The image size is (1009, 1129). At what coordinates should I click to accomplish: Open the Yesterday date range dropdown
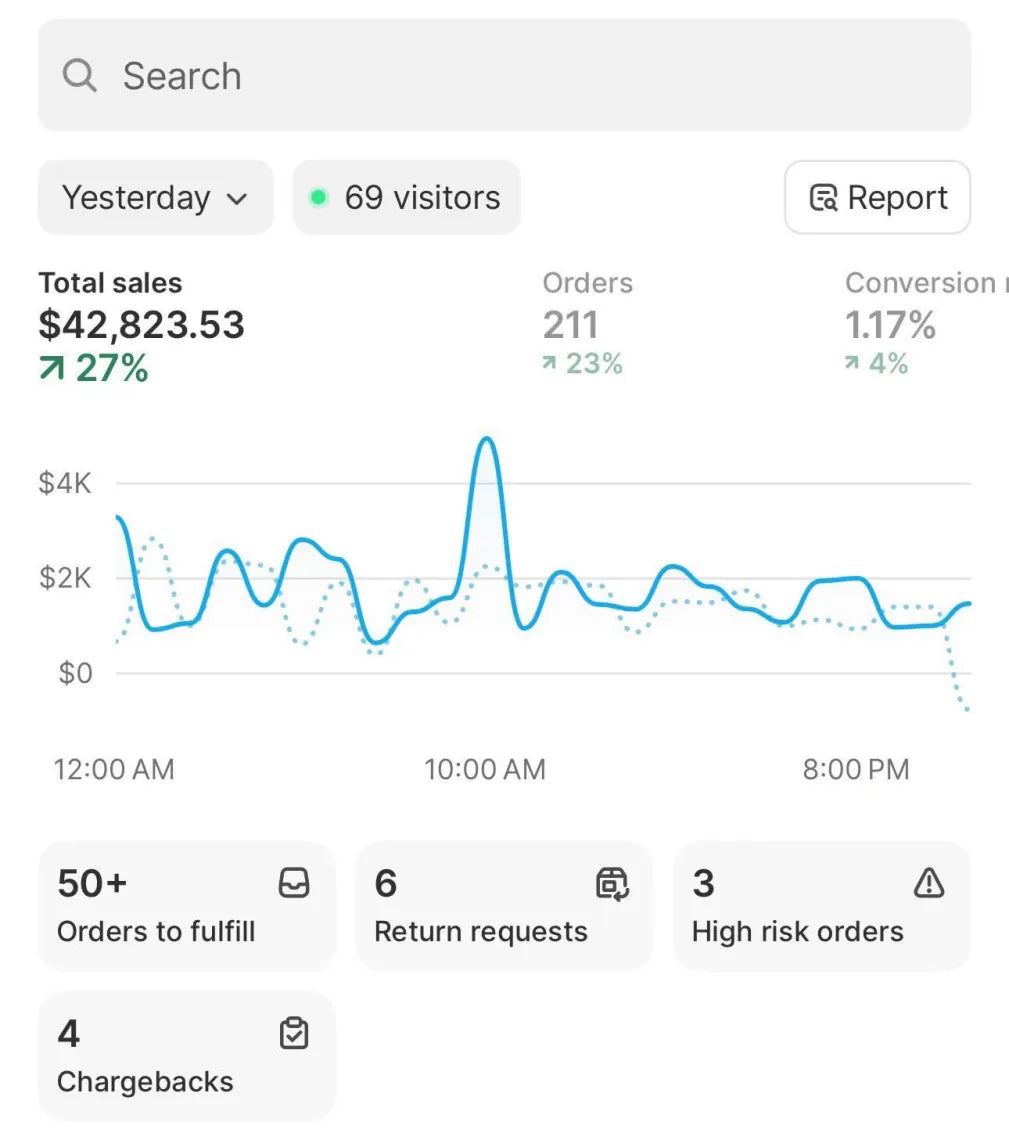coord(156,197)
